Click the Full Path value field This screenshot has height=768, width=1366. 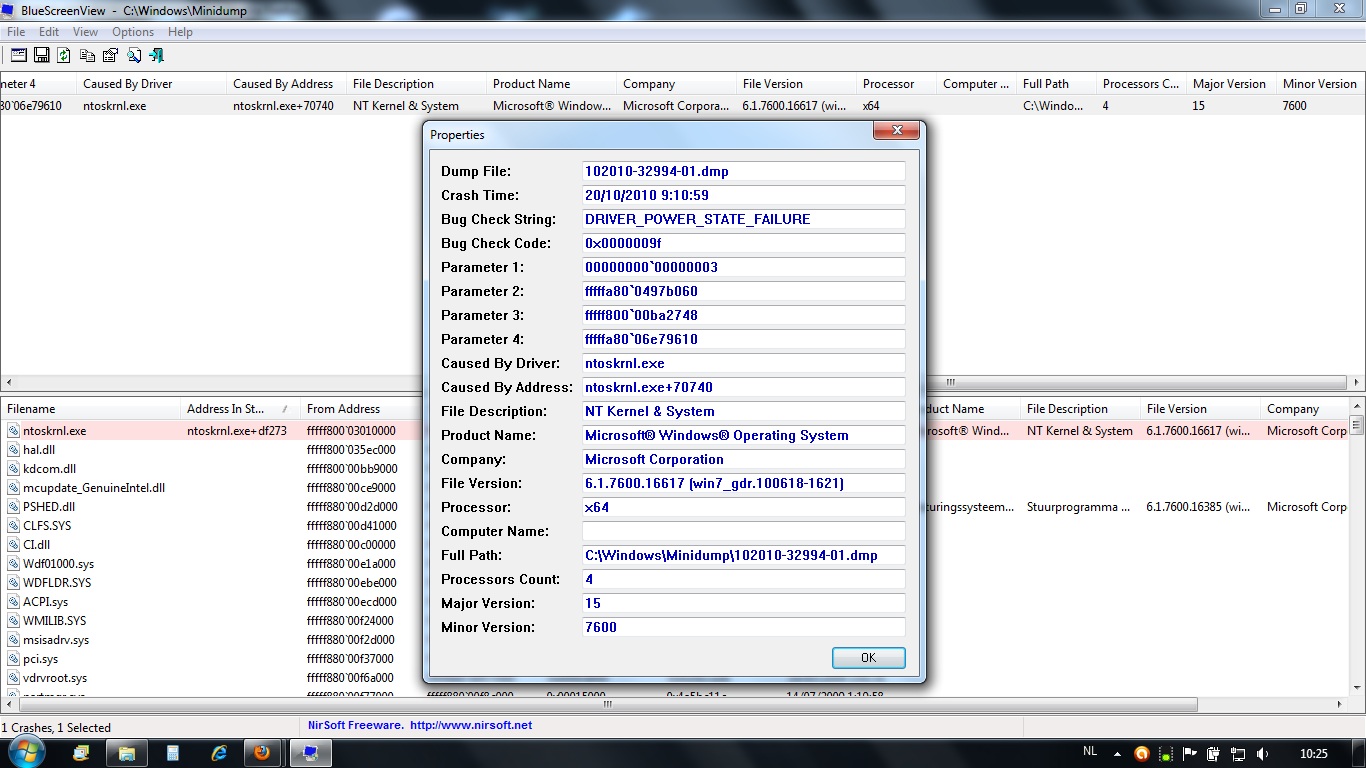pyautogui.click(x=744, y=555)
